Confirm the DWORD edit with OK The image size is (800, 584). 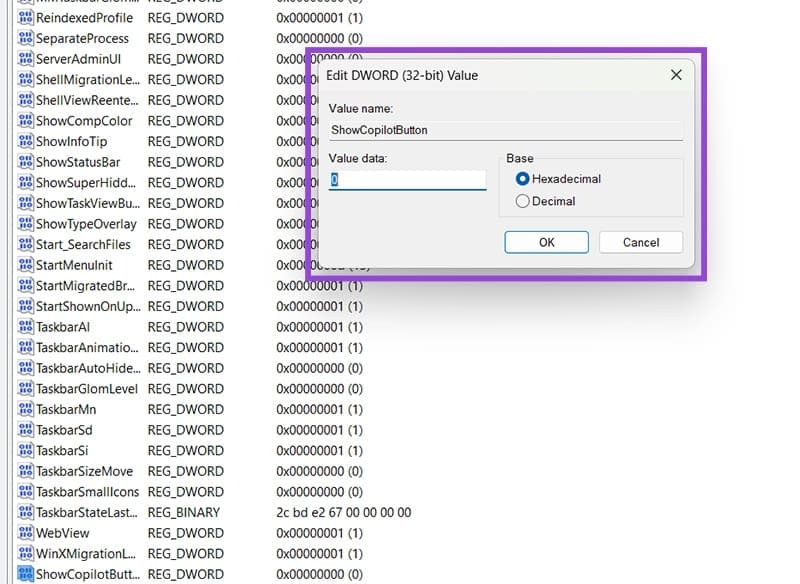546,242
